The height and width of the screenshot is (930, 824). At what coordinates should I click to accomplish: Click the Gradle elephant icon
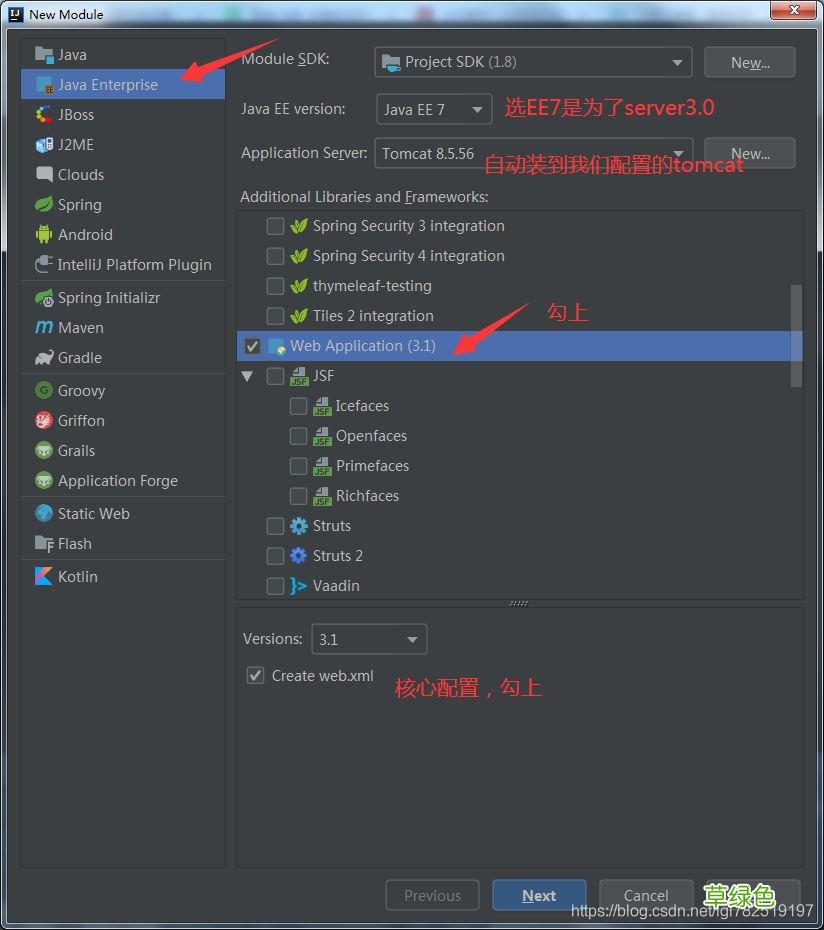click(43, 358)
